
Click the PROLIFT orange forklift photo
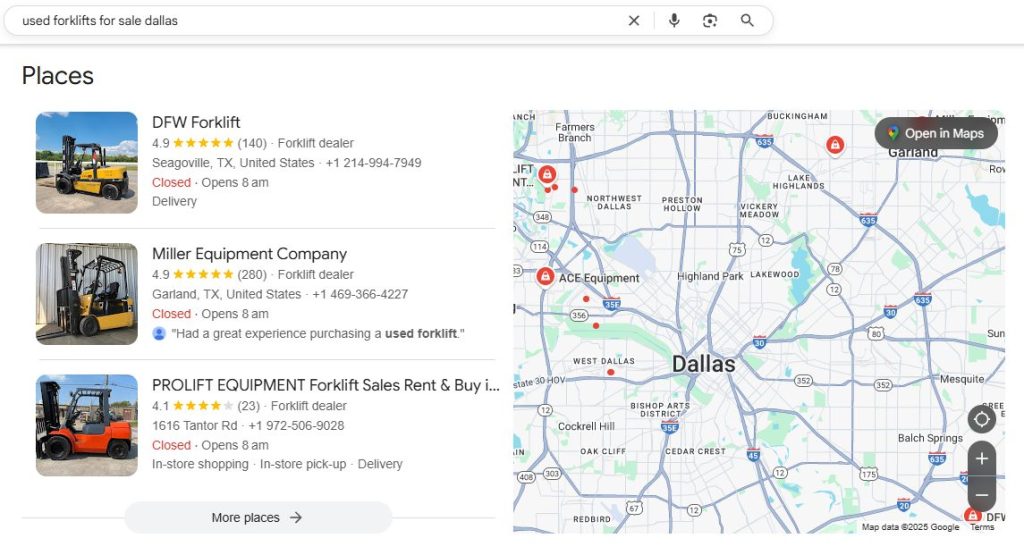87,425
